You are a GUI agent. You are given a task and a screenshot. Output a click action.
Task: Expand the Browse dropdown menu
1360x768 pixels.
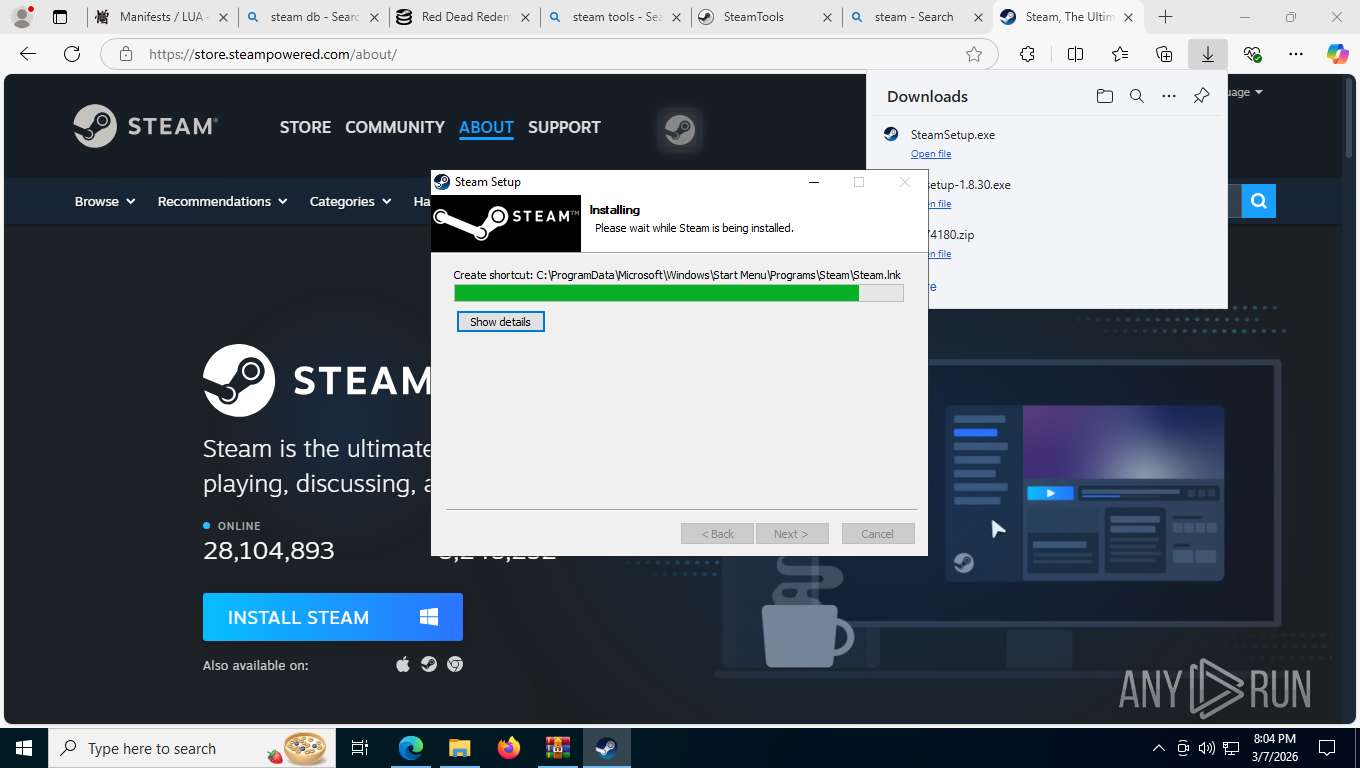tap(105, 201)
